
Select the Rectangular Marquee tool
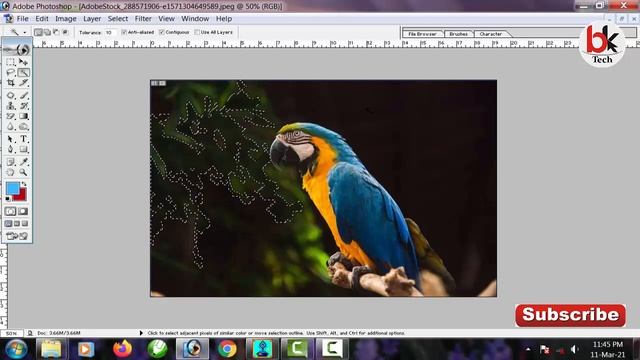click(x=11, y=62)
